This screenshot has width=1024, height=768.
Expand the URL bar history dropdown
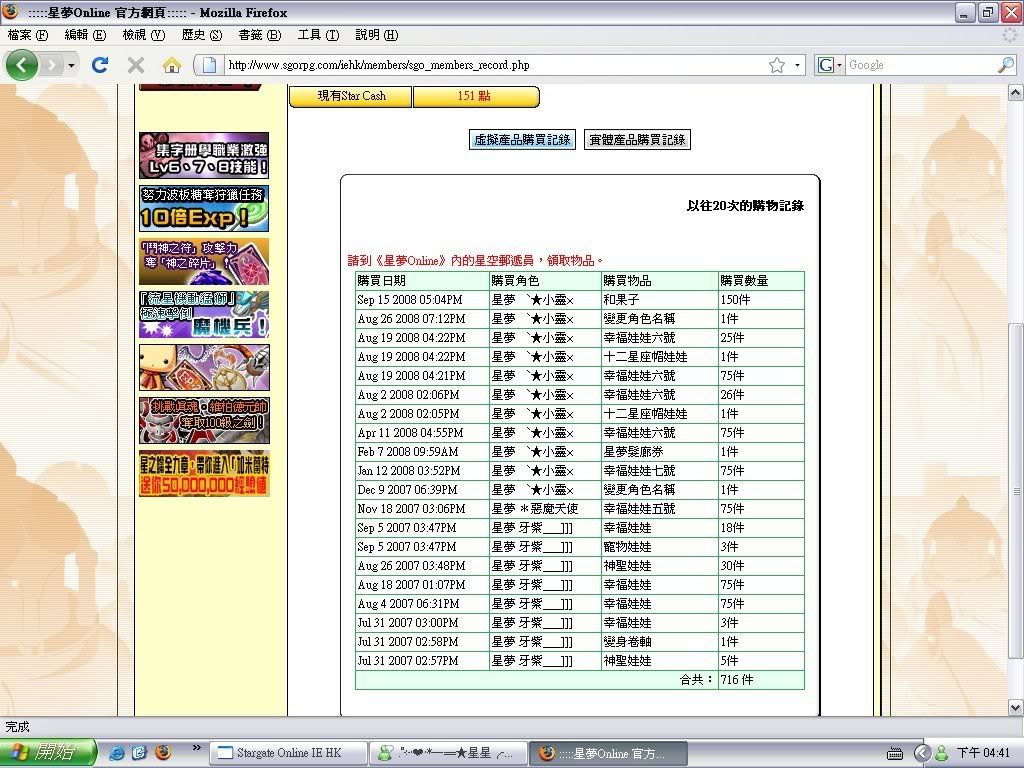(798, 65)
